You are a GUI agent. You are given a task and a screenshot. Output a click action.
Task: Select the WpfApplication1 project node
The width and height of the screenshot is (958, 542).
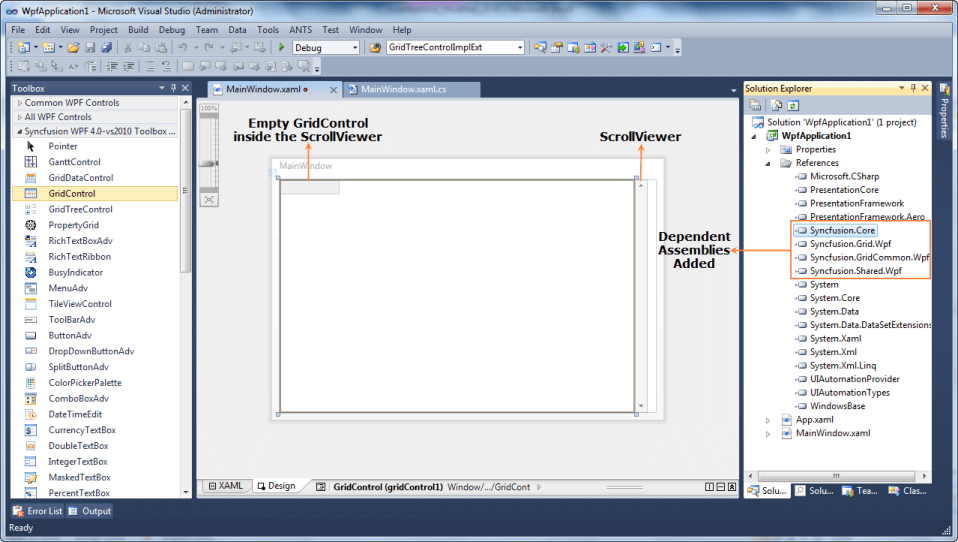pos(816,136)
